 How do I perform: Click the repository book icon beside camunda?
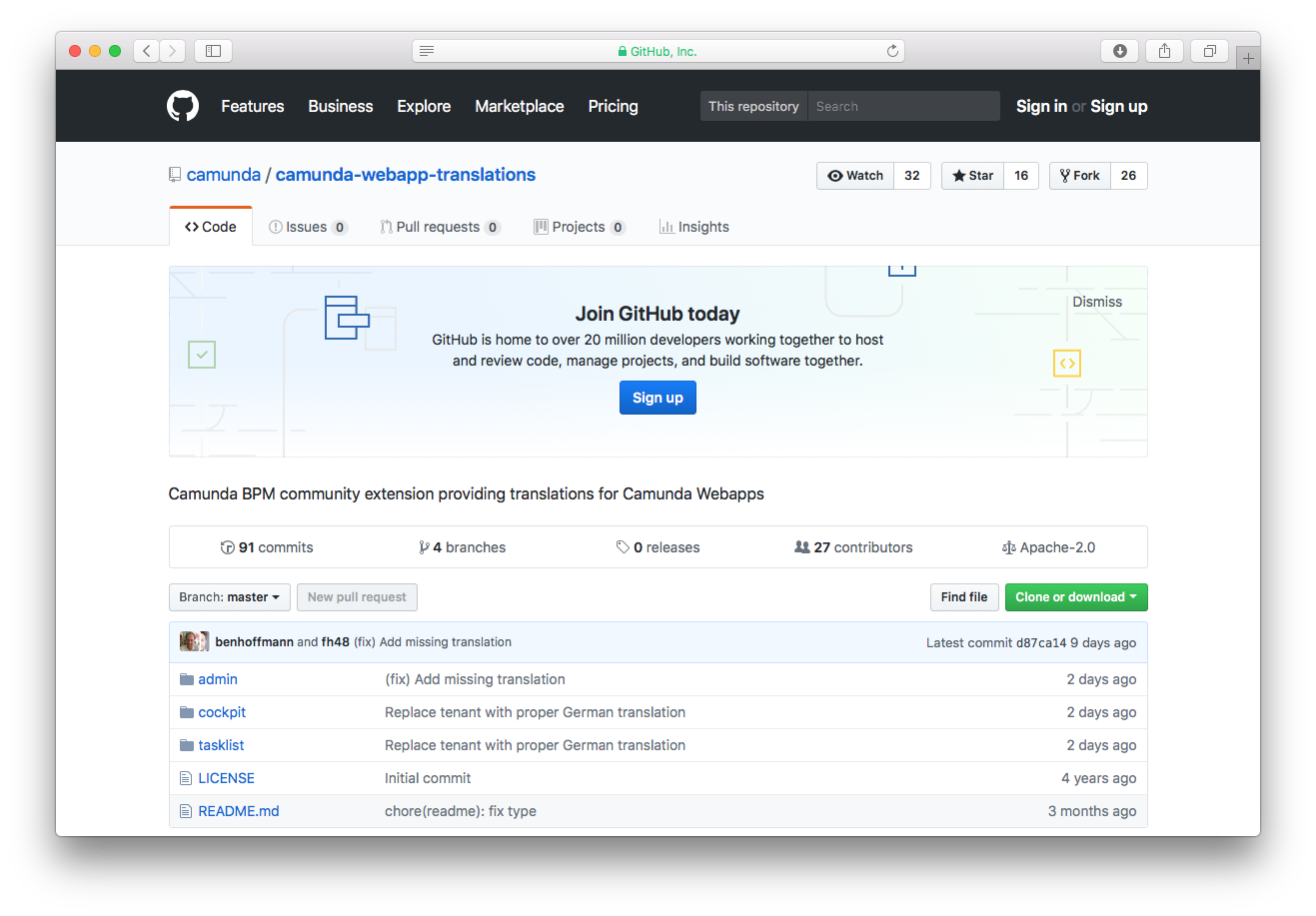point(175,175)
